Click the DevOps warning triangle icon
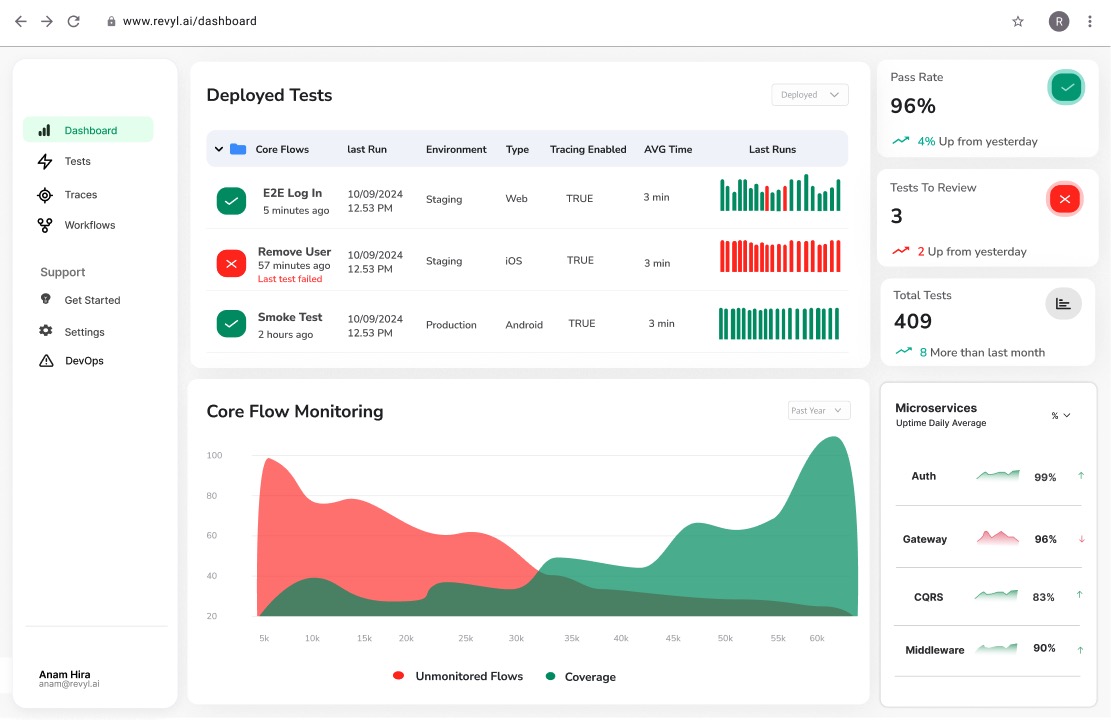The height and width of the screenshot is (720, 1111). (x=45, y=361)
